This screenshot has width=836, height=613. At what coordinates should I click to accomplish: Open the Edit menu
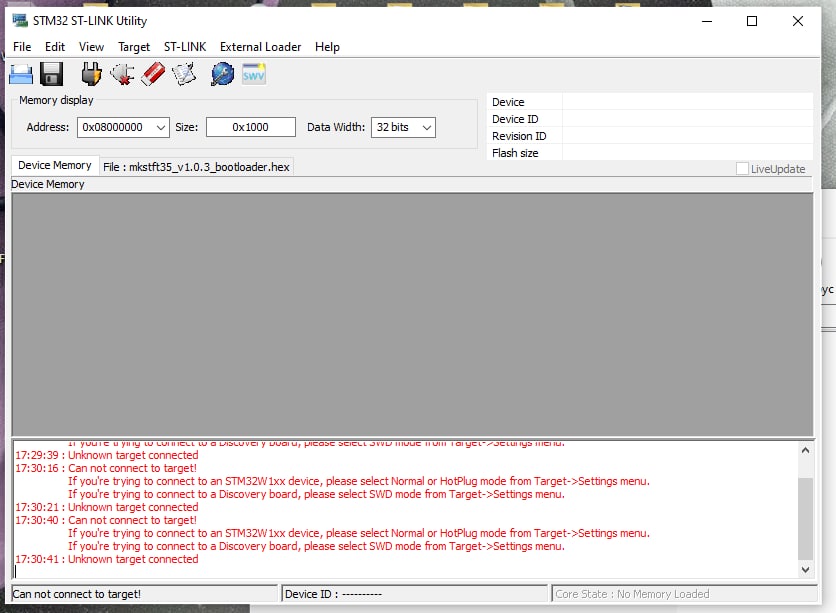point(54,47)
